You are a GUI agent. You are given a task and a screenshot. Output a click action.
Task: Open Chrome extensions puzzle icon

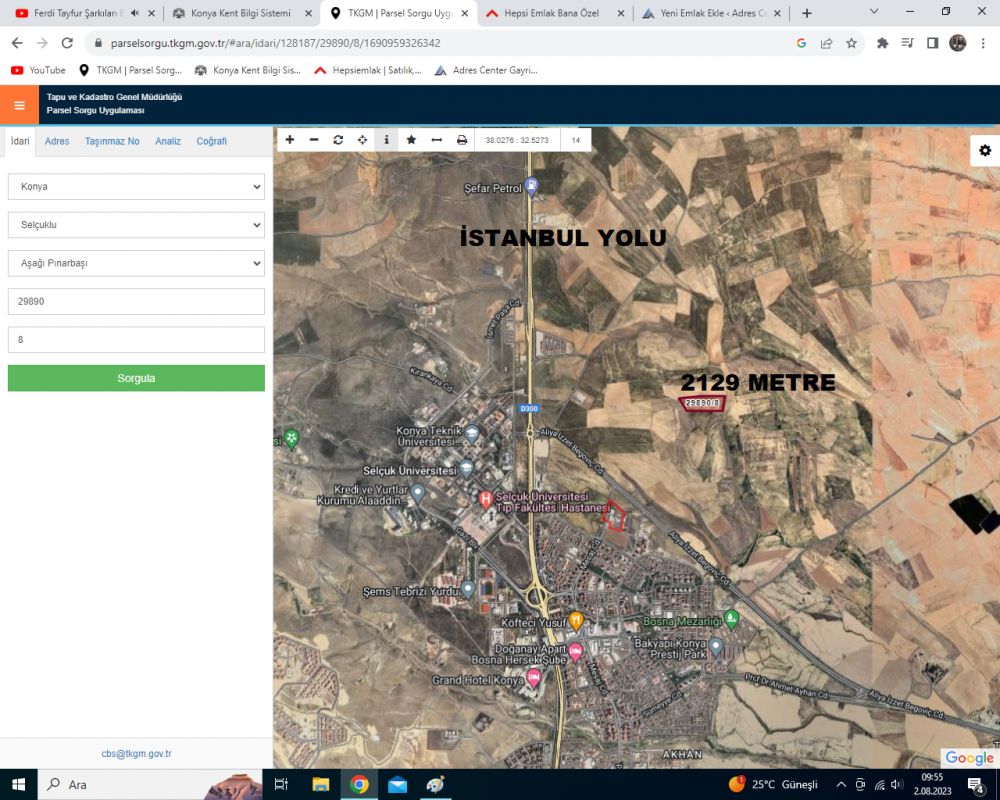pyautogui.click(x=883, y=43)
